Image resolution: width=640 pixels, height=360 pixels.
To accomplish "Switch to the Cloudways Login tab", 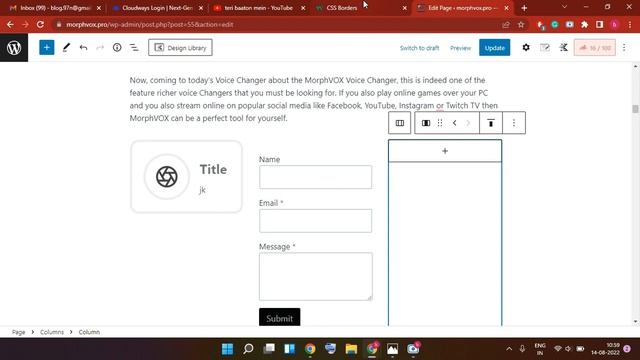I will click(157, 8).
